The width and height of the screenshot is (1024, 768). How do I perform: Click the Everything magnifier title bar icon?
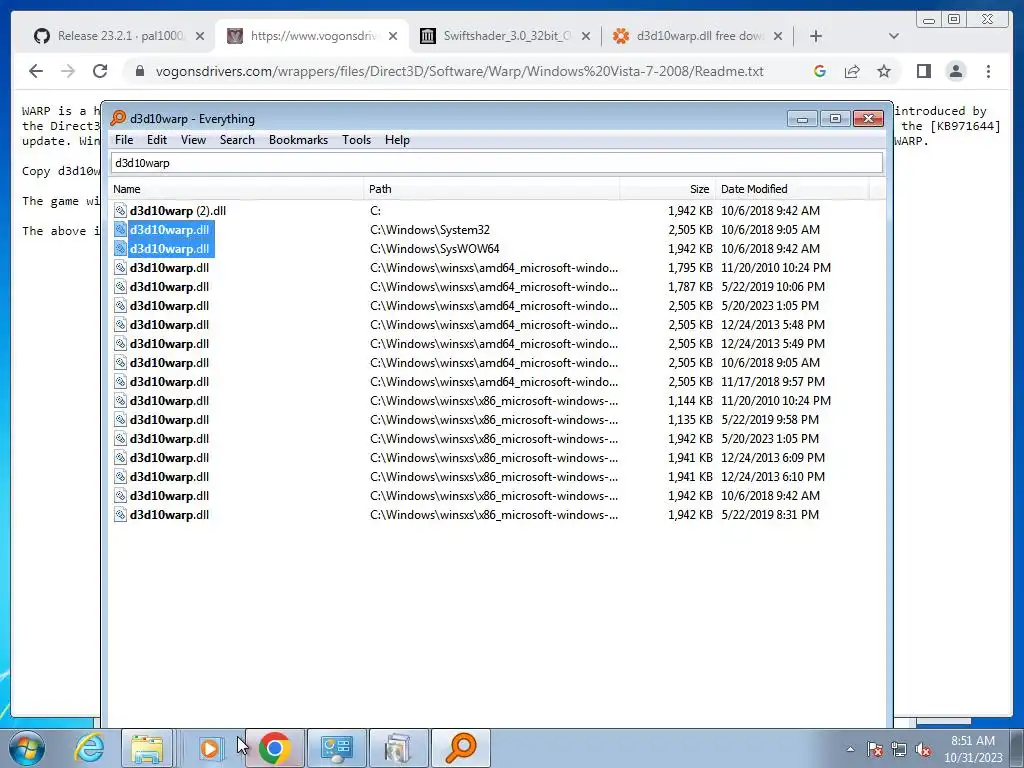(118, 118)
